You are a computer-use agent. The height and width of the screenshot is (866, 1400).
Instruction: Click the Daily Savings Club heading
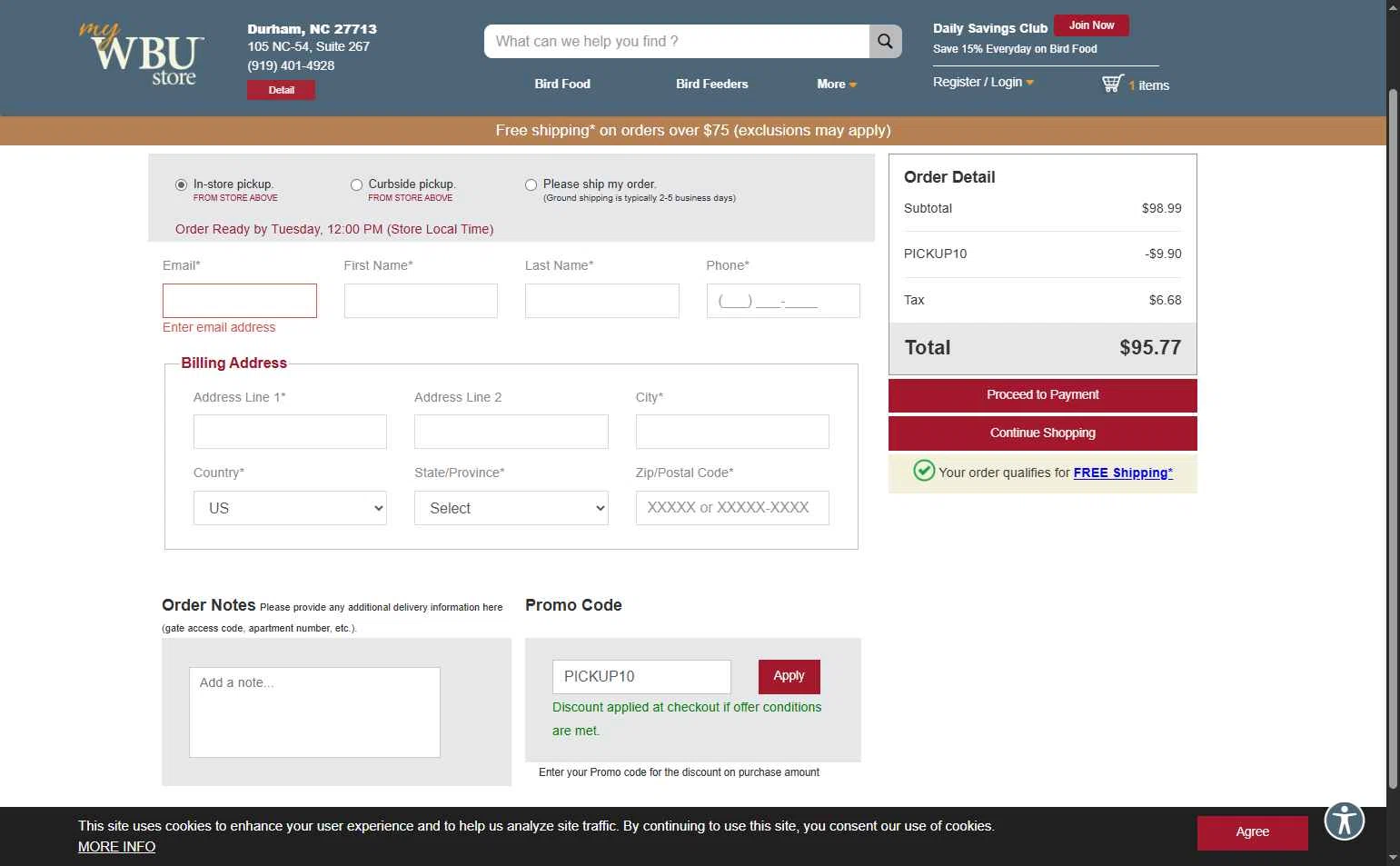click(990, 28)
